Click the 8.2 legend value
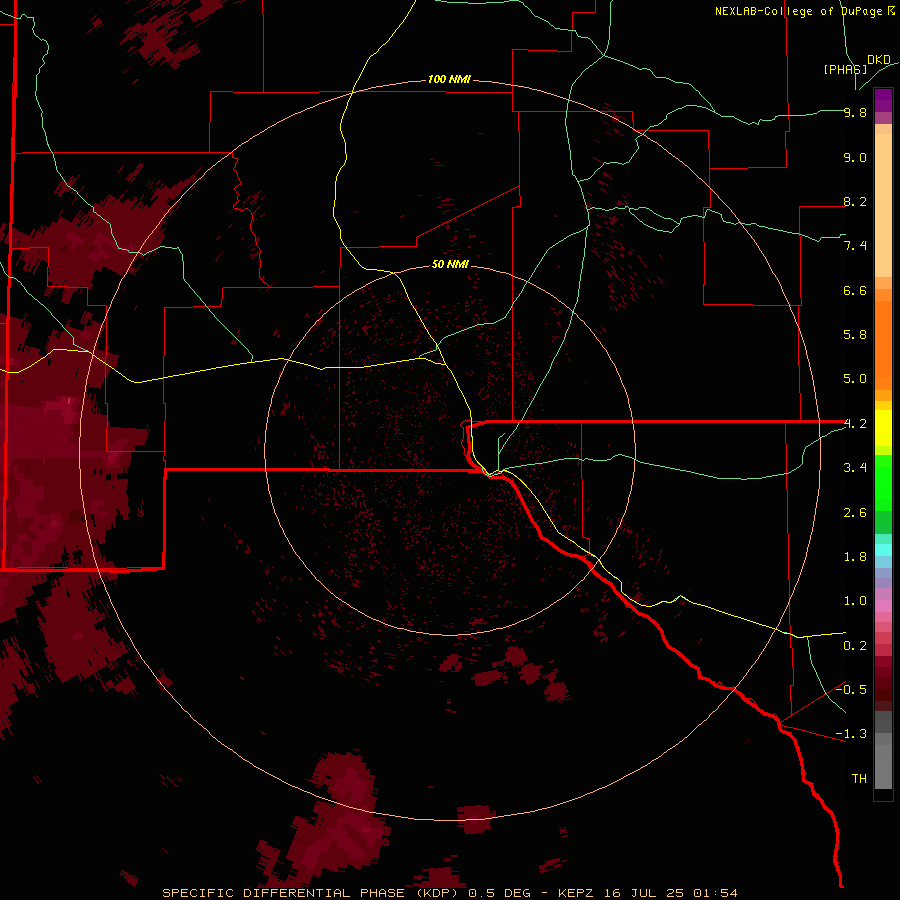 [x=855, y=201]
